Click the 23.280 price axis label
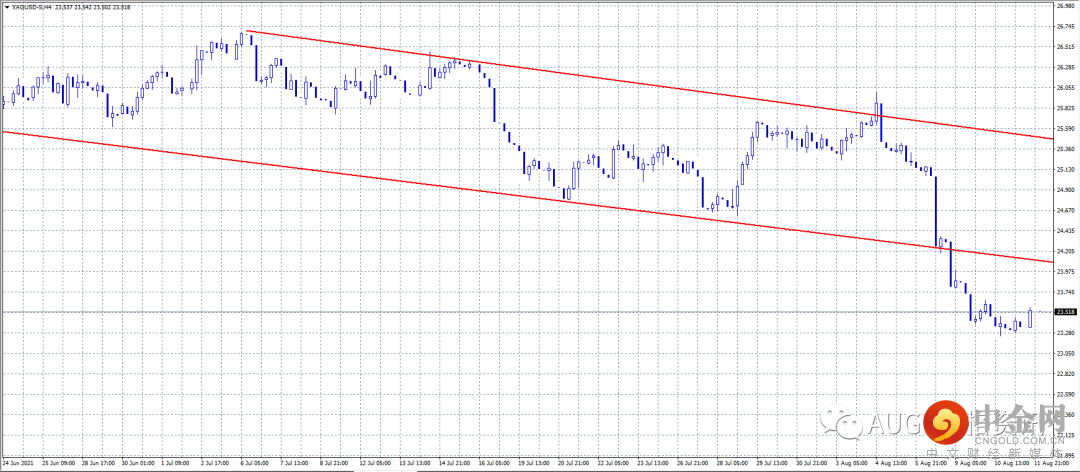 1066,333
